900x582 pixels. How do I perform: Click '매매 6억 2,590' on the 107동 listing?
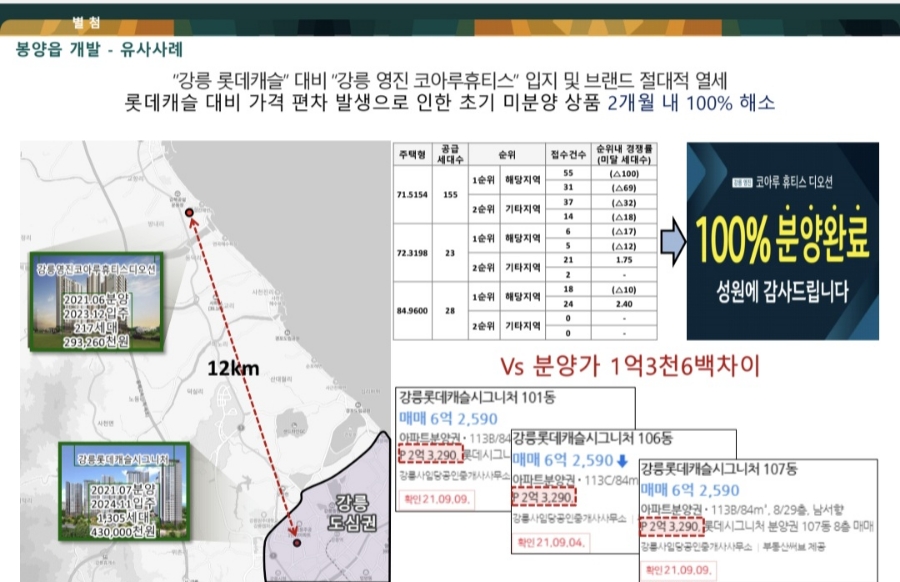690,490
